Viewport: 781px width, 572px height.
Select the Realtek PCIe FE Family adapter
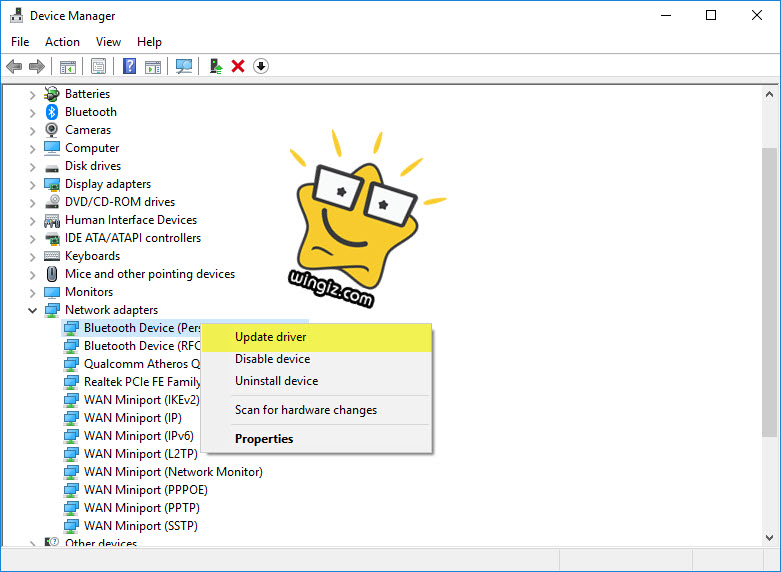(x=142, y=382)
